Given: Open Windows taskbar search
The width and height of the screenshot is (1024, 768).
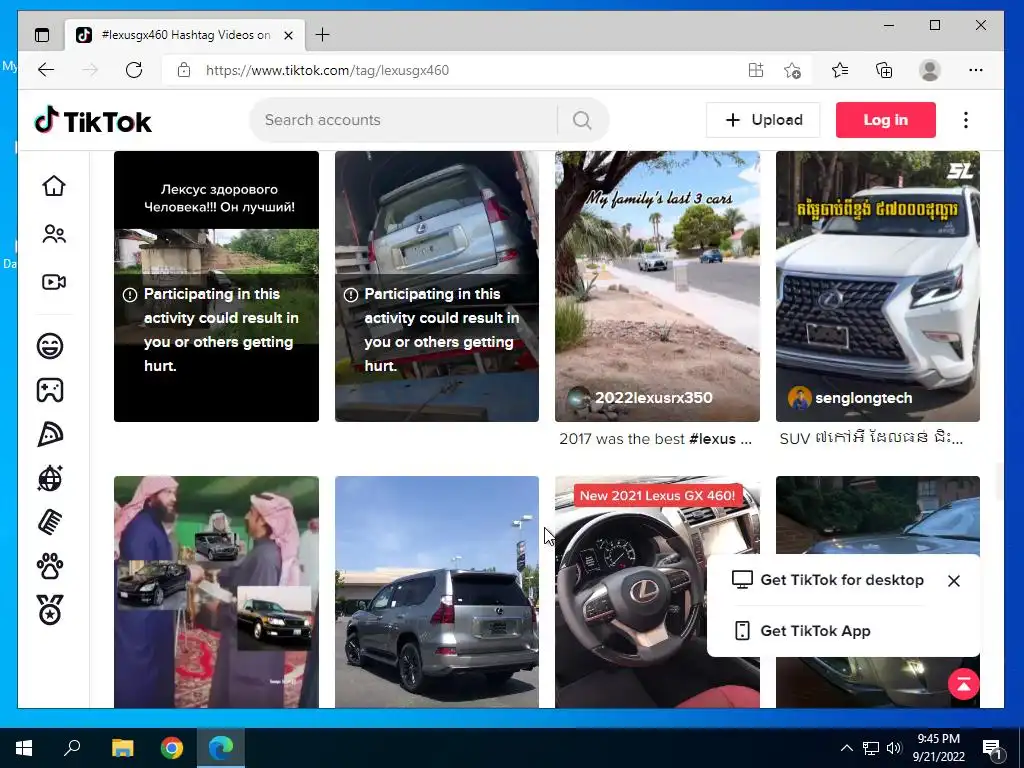Looking at the screenshot, I should coord(72,748).
